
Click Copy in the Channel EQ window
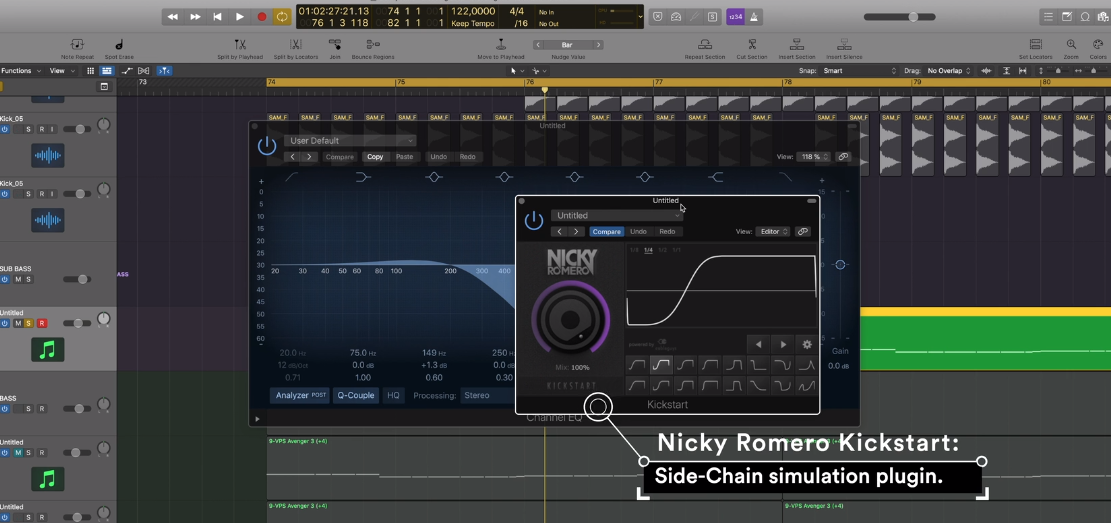(x=376, y=157)
